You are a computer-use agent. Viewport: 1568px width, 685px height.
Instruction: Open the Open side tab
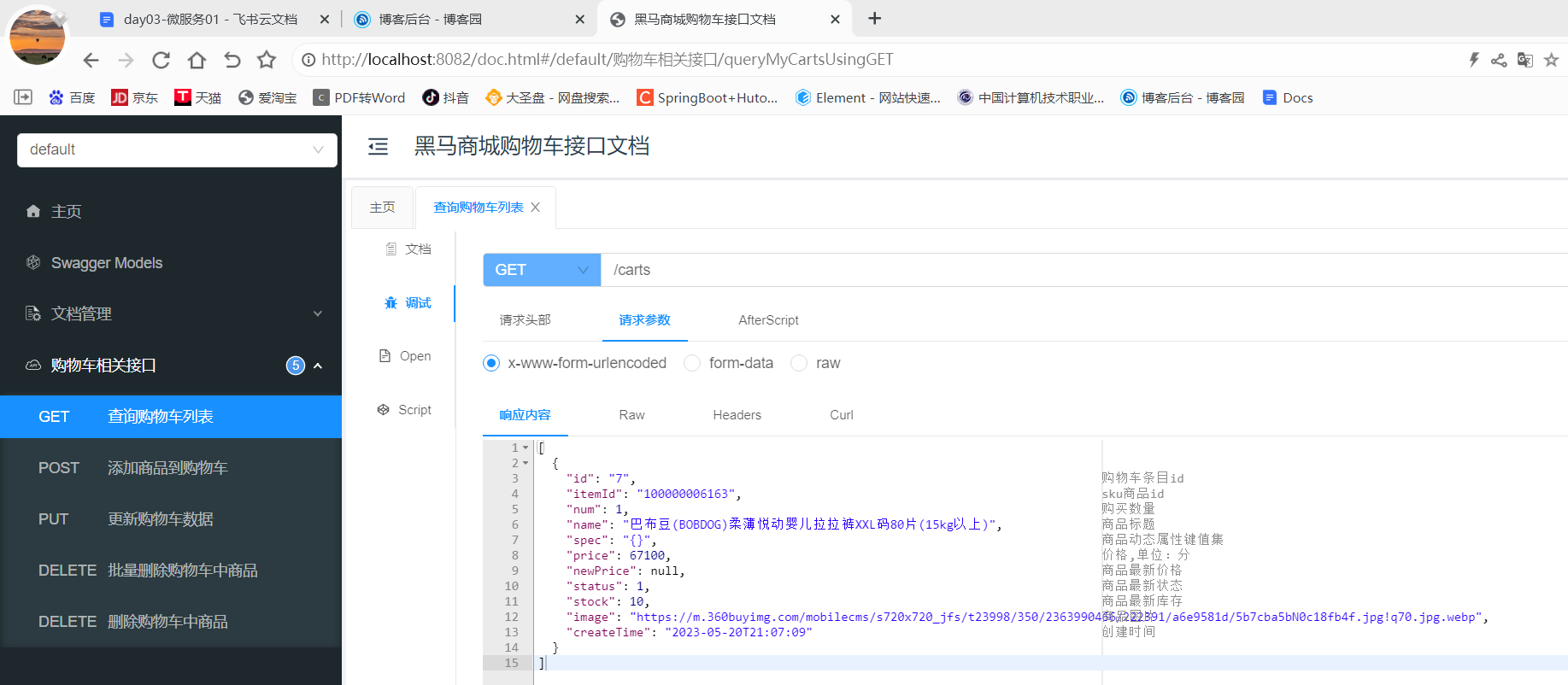[x=406, y=356]
